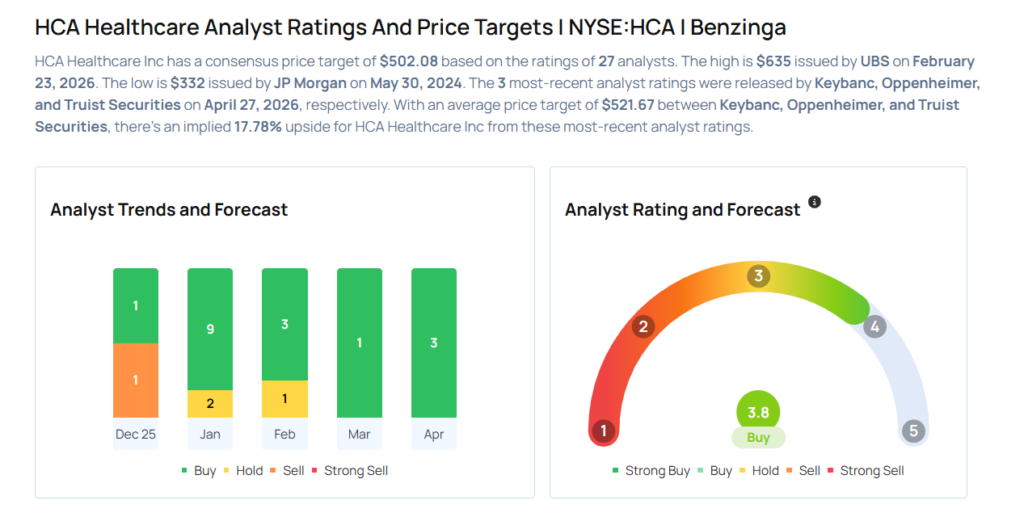Click the green Buy legend dot in Trends chart

185,470
